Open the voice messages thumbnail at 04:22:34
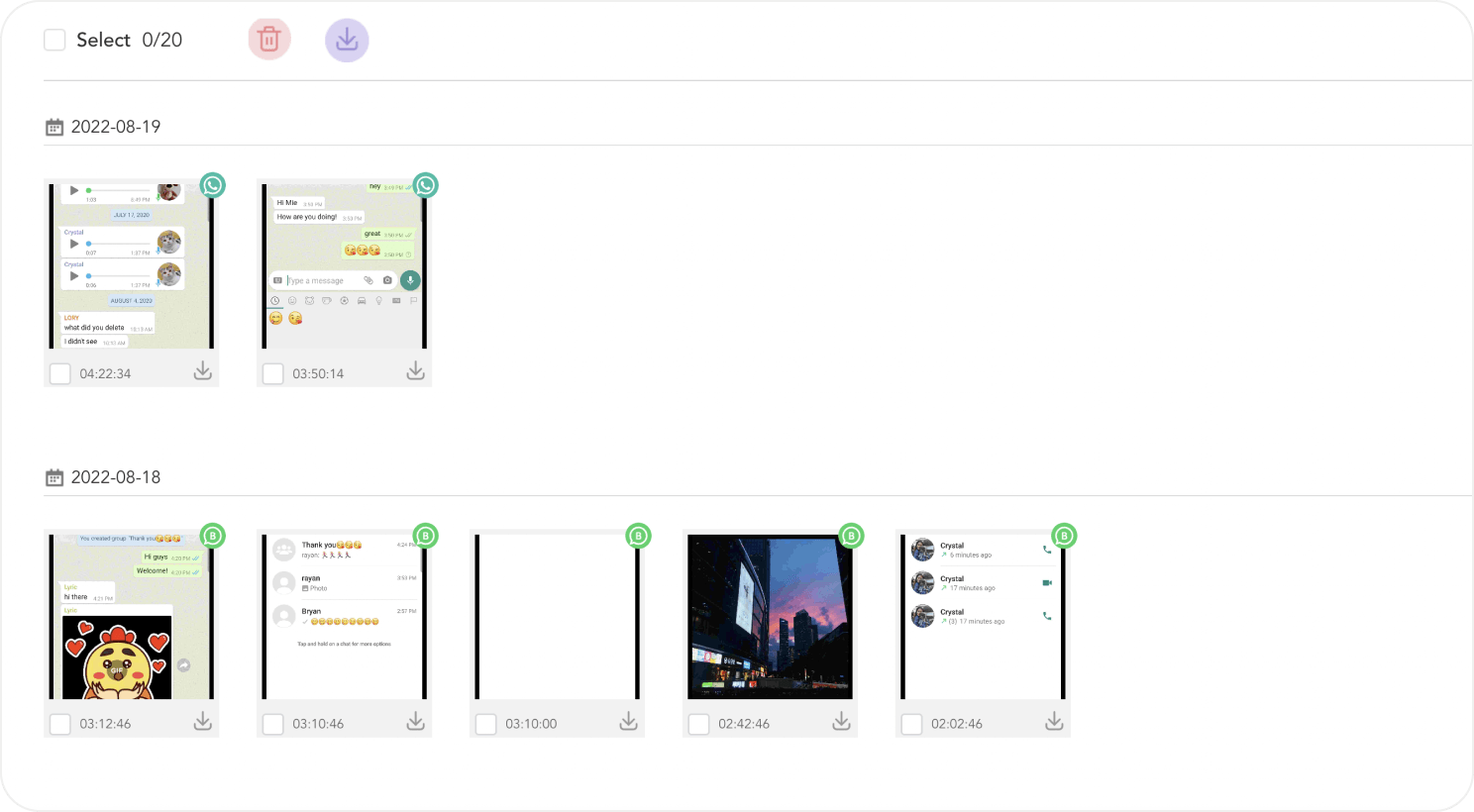Image resolution: width=1474 pixels, height=812 pixels. click(x=132, y=265)
